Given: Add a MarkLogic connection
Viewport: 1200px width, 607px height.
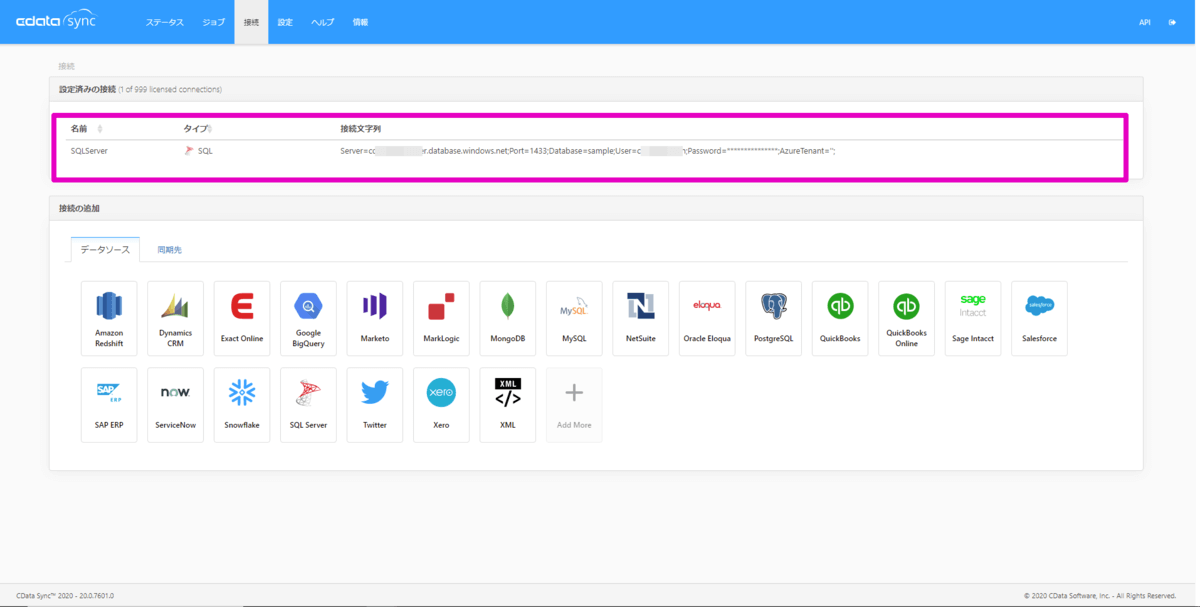Looking at the screenshot, I should [441, 318].
